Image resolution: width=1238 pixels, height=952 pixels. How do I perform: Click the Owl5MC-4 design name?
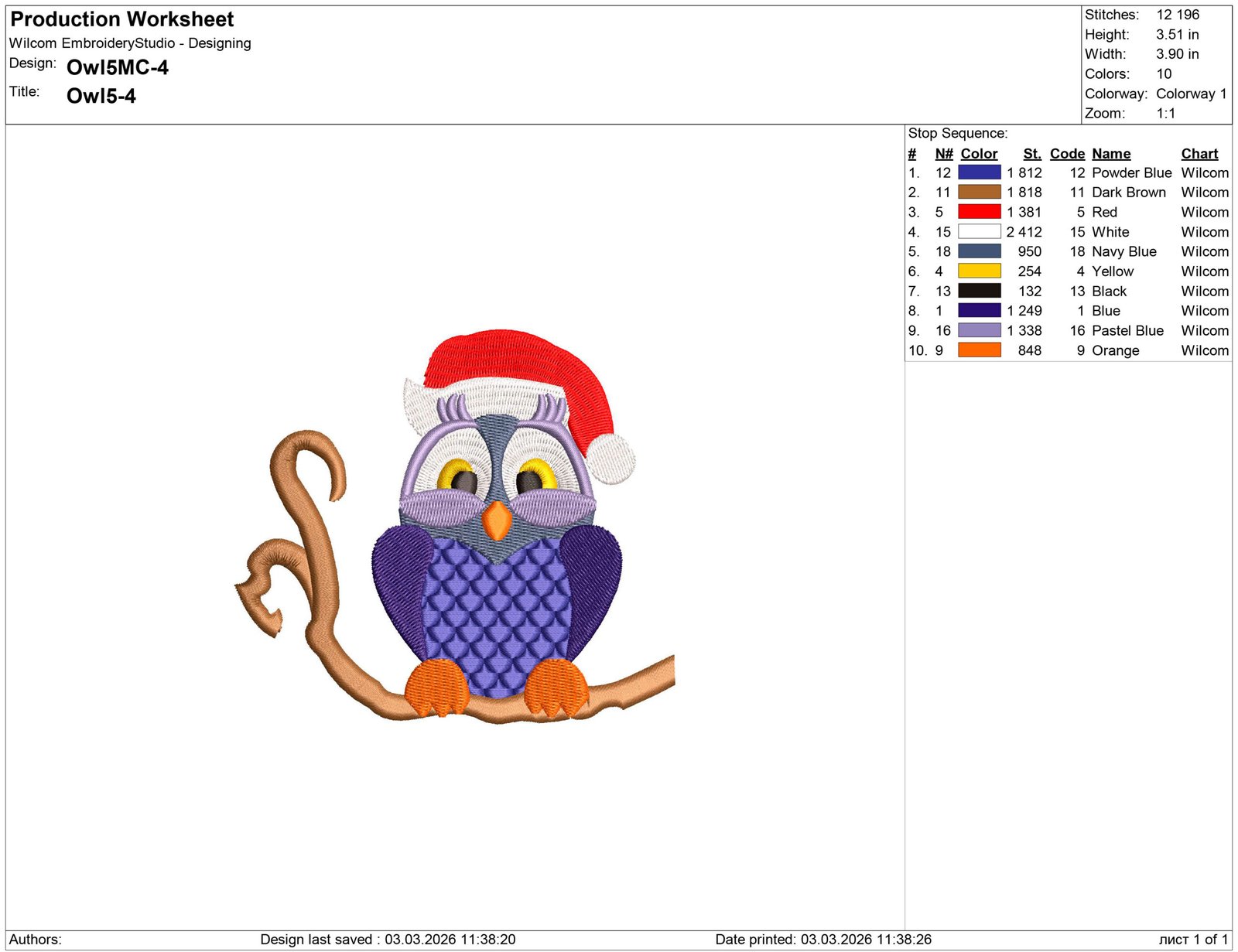pos(118,68)
